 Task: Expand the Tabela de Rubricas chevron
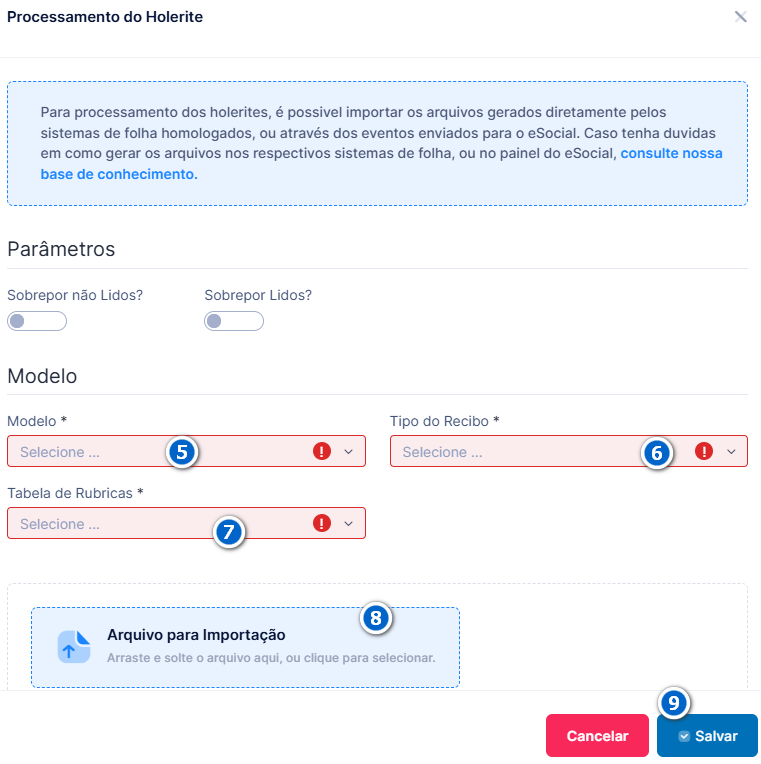[x=348, y=524]
